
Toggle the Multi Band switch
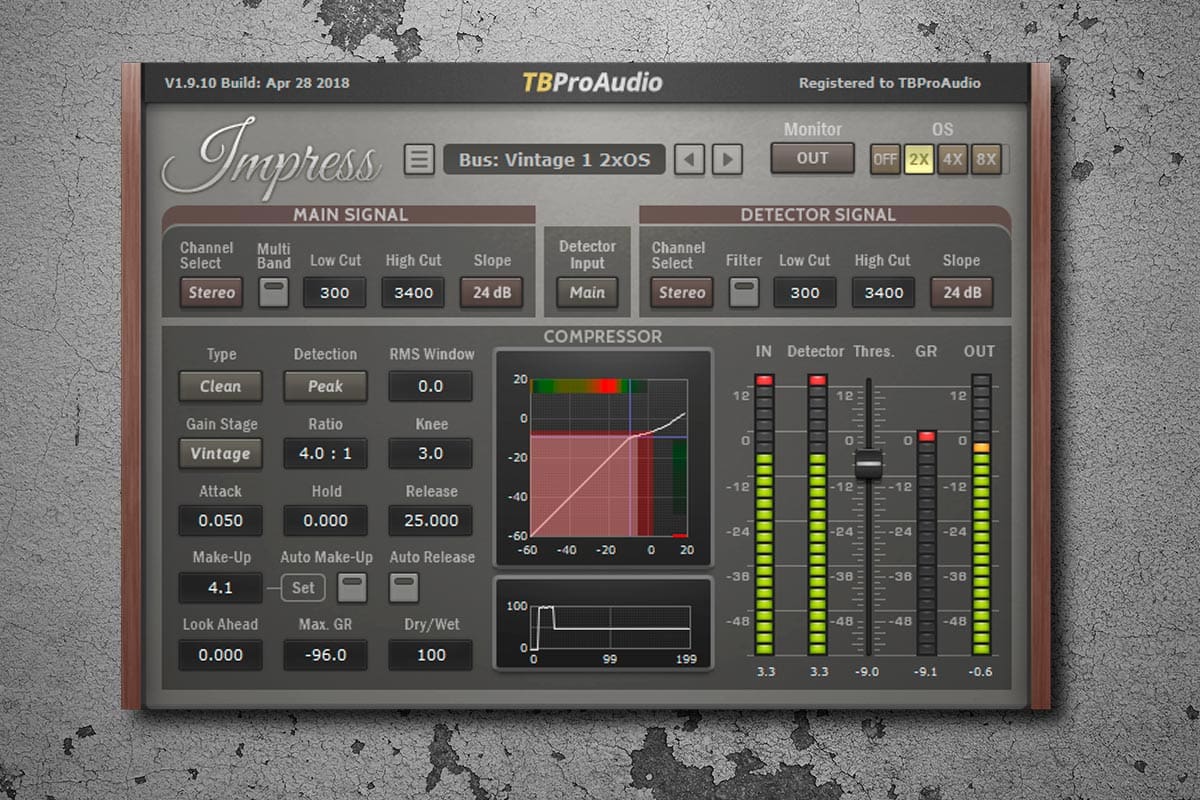pos(273,292)
